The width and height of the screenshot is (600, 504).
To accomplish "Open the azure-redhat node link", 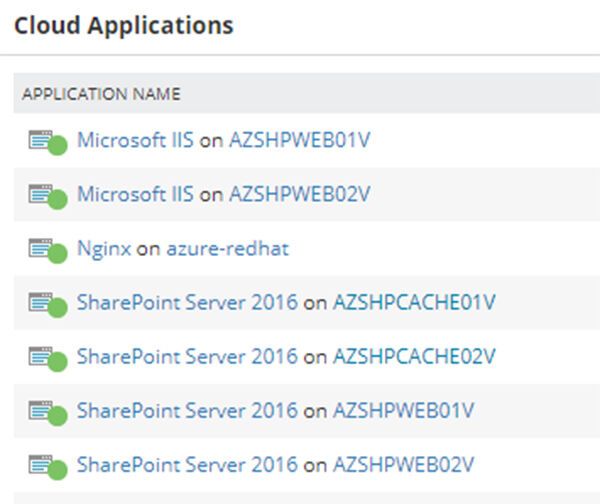I will click(228, 248).
